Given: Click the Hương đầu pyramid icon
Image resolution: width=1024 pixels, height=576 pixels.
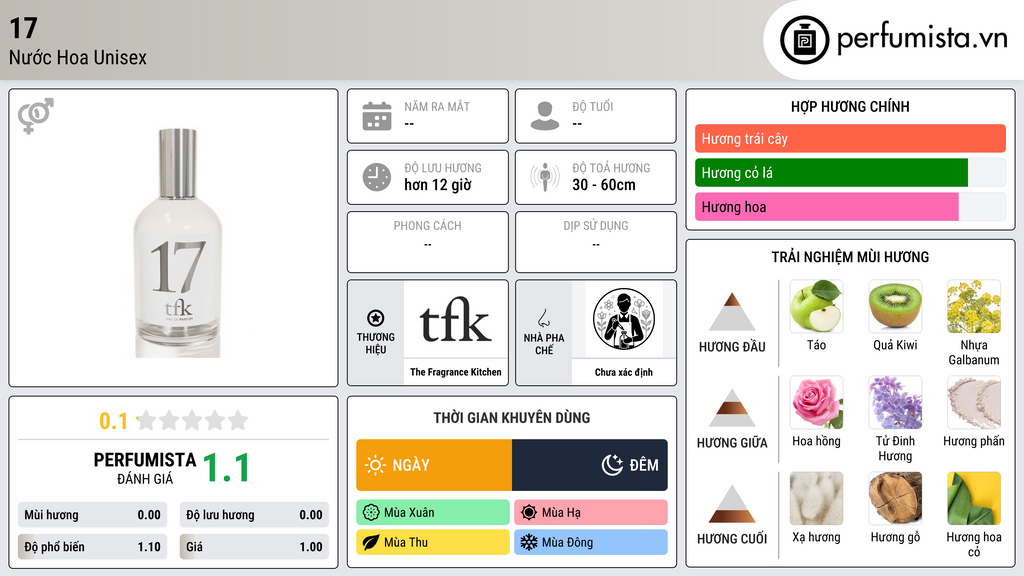Looking at the screenshot, I should (732, 312).
